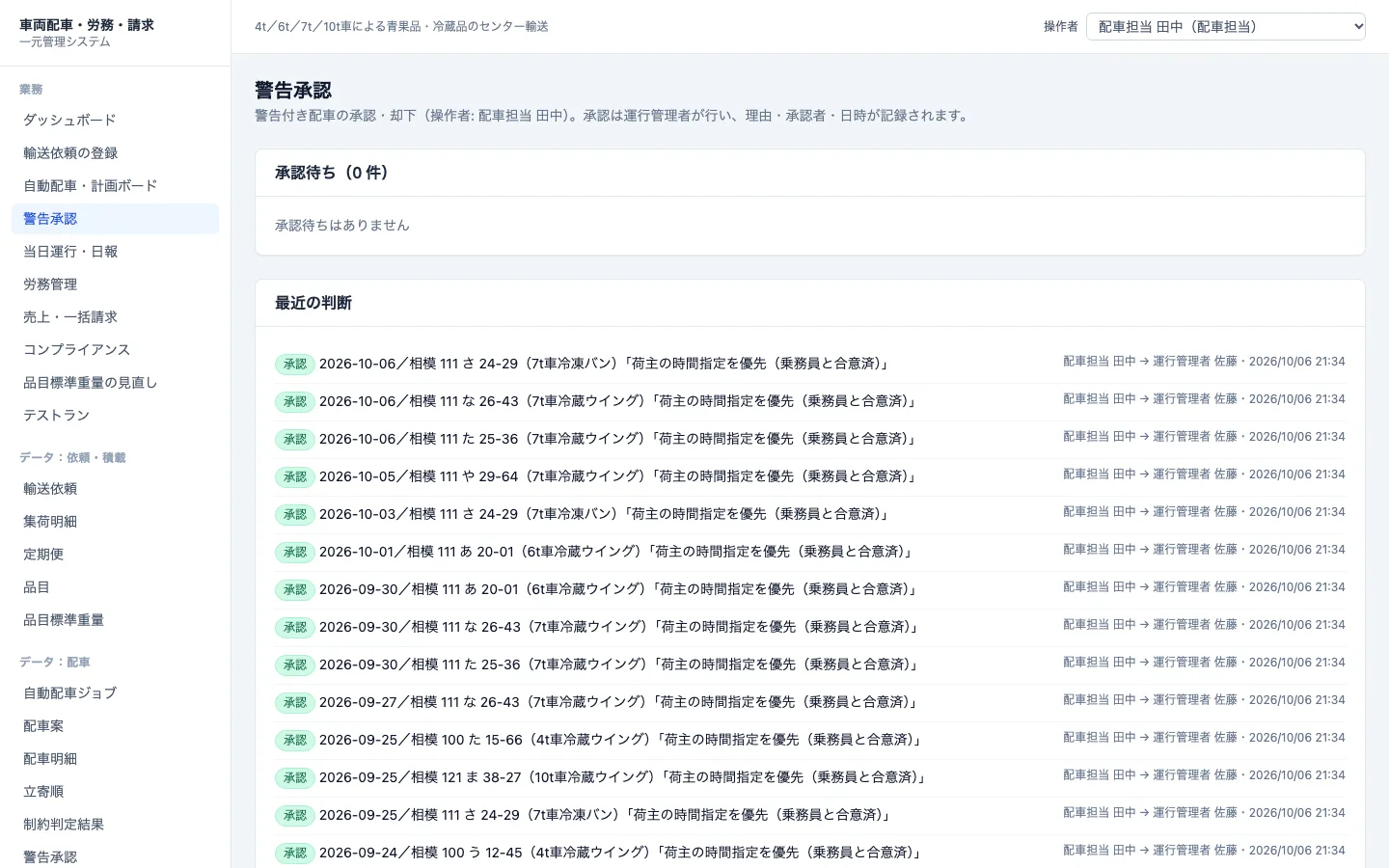Go to 輸送依頼の登録 page
The width and height of the screenshot is (1389, 868).
(x=115, y=153)
